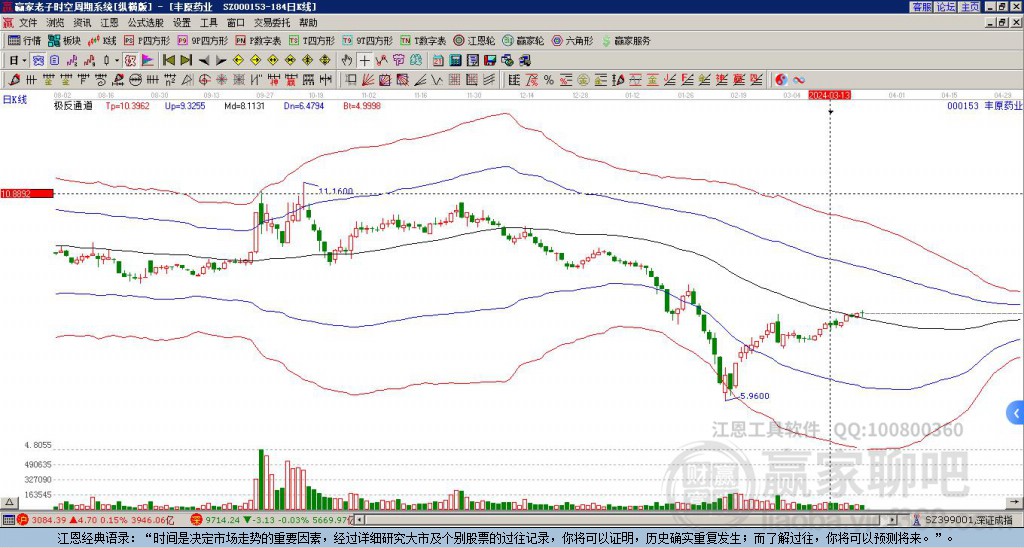Viewport: 1024px width, 548px height.
Task: Select the hand pan tool
Action: [347, 61]
